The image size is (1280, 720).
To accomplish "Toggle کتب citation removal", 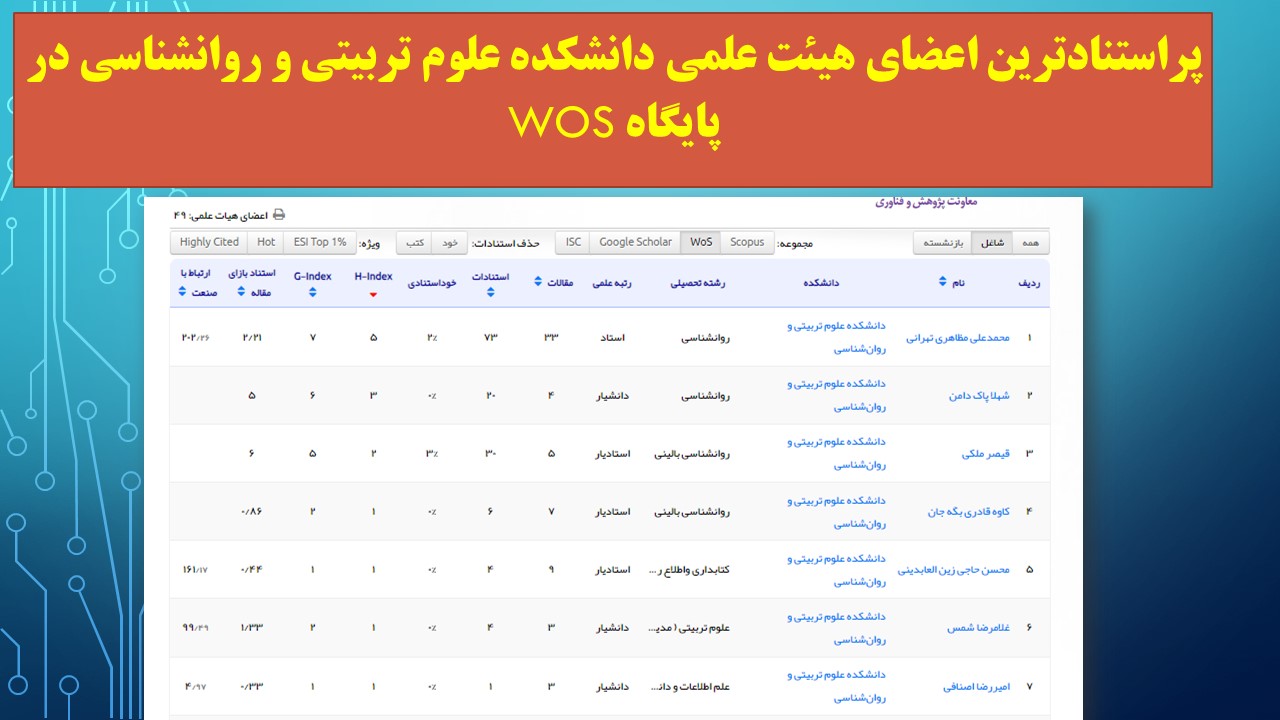I will pyautogui.click(x=415, y=242).
